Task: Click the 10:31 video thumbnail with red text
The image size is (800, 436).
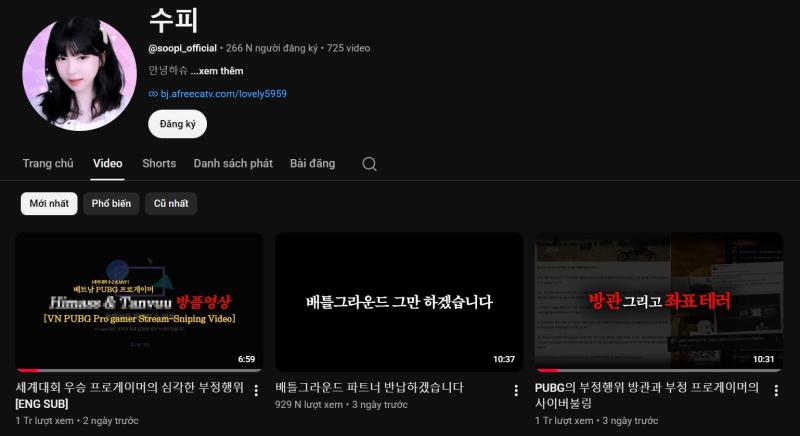Action: point(659,302)
